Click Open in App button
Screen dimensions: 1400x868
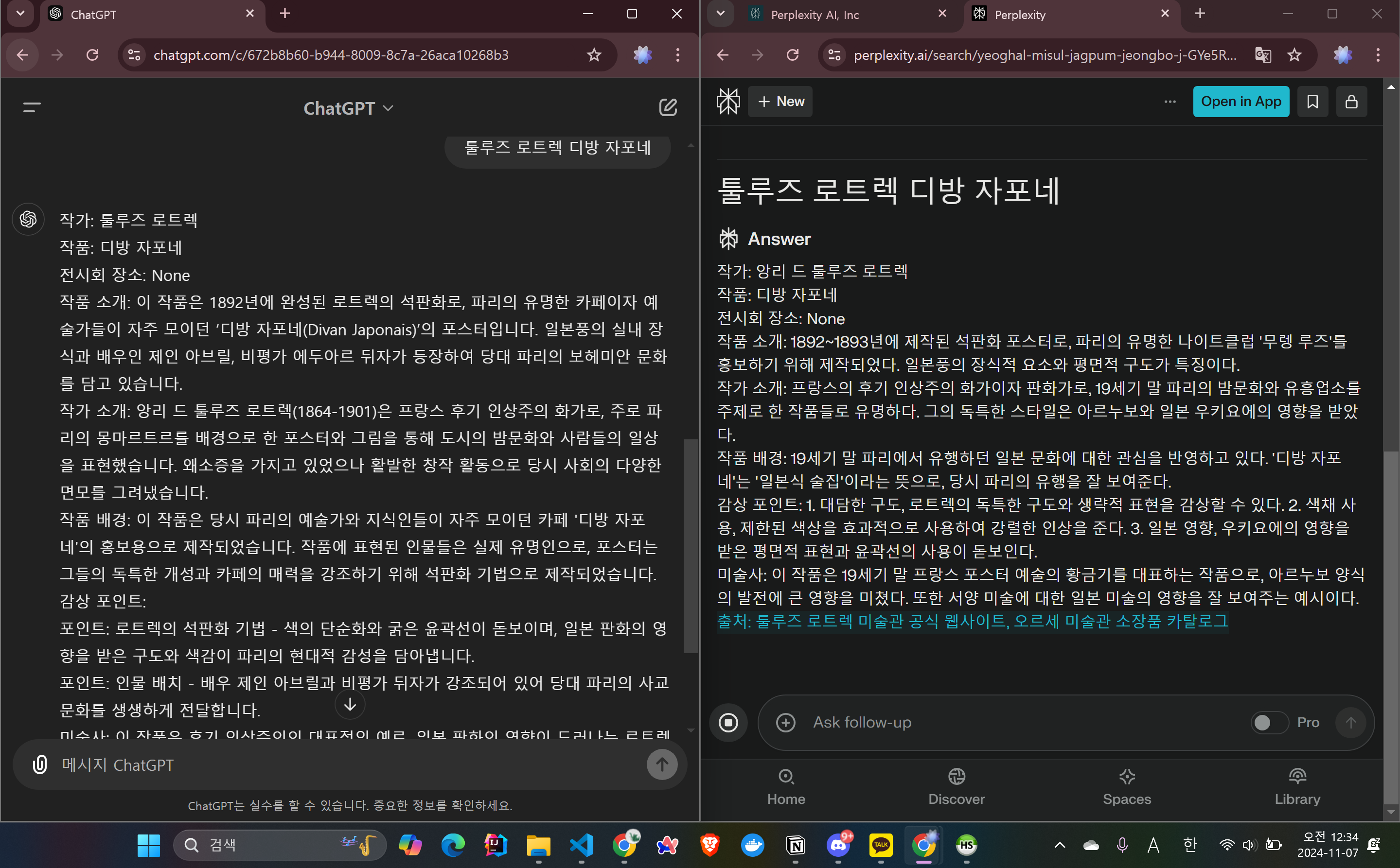[x=1241, y=102]
